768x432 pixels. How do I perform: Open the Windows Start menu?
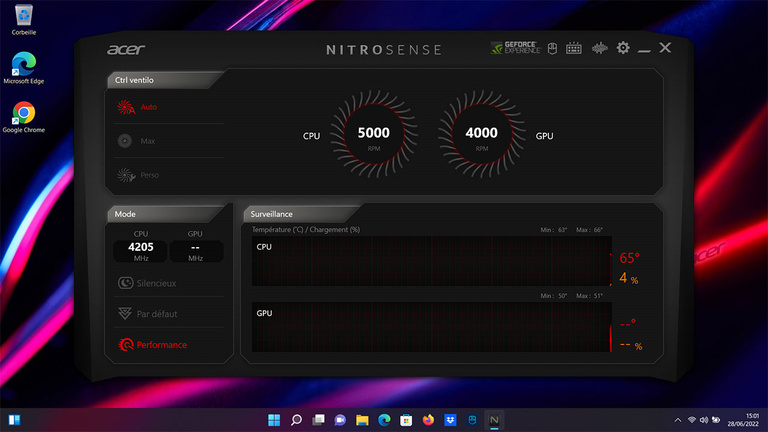click(x=274, y=420)
